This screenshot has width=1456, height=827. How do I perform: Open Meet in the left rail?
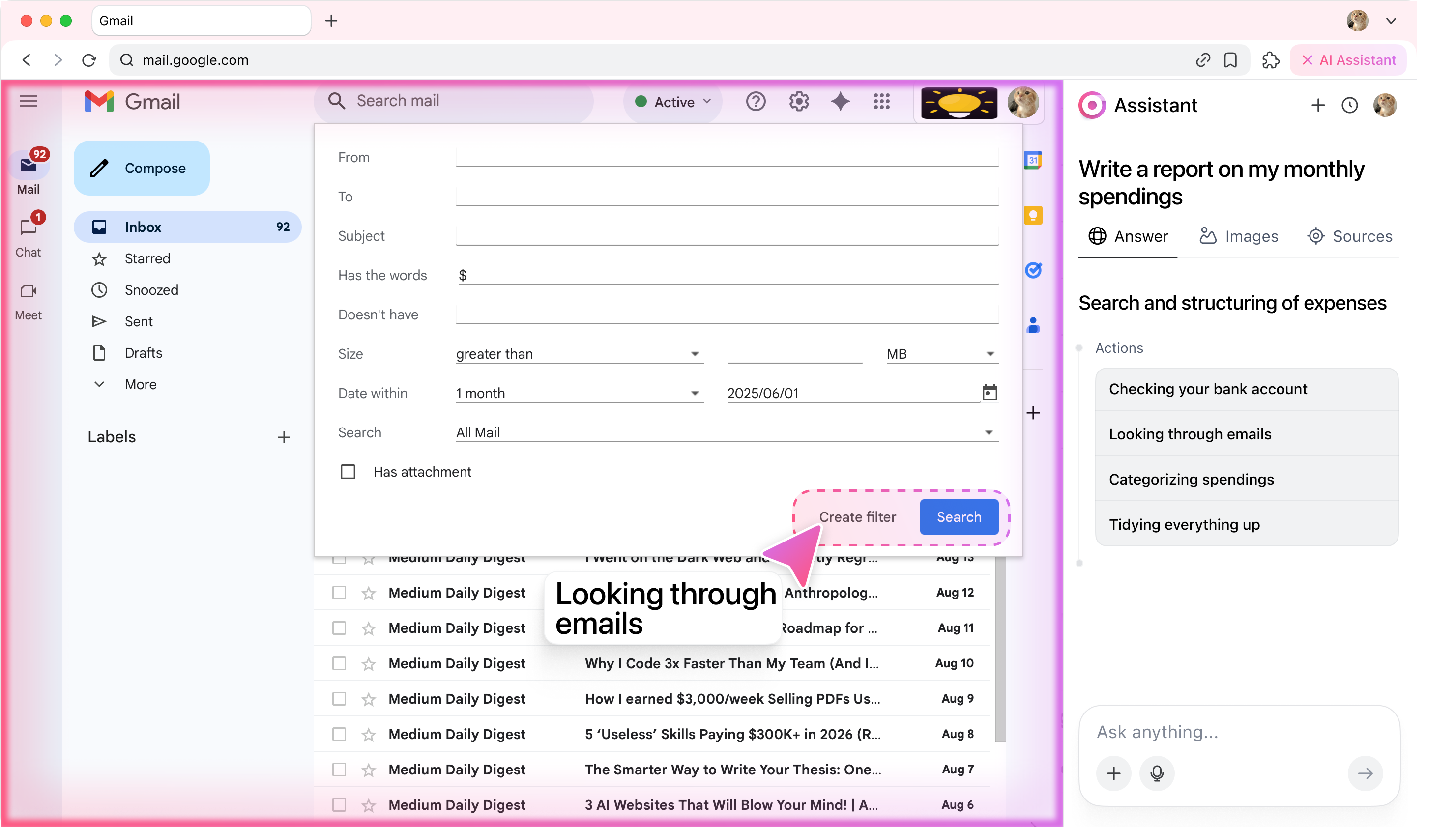click(x=29, y=302)
